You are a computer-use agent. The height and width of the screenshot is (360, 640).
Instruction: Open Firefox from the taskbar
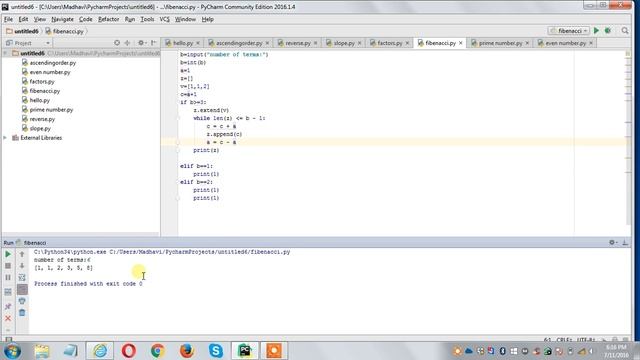pos(187,351)
